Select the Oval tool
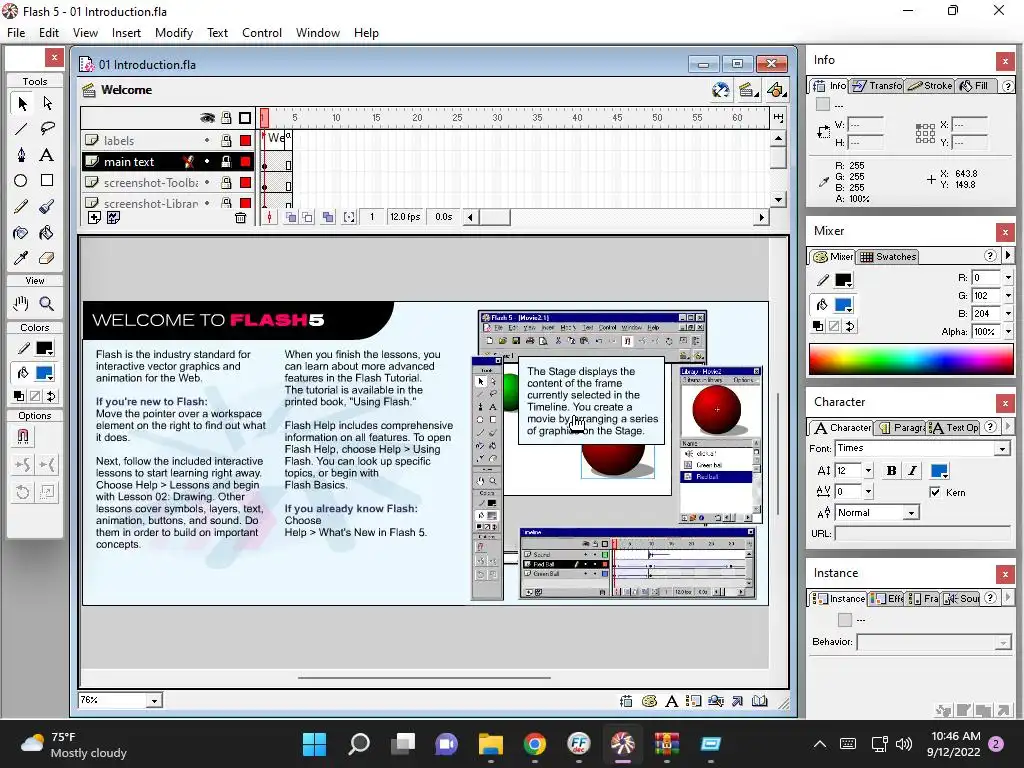The width and height of the screenshot is (1024, 768). [x=22, y=181]
